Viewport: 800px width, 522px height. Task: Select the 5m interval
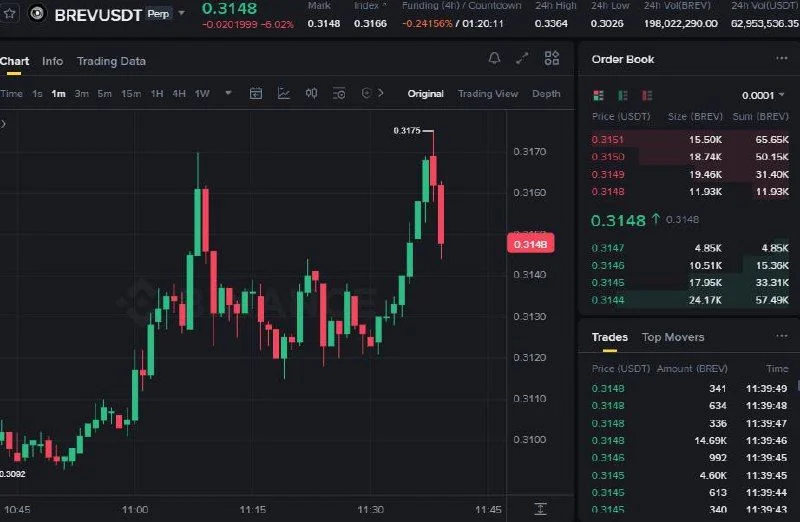(105, 94)
